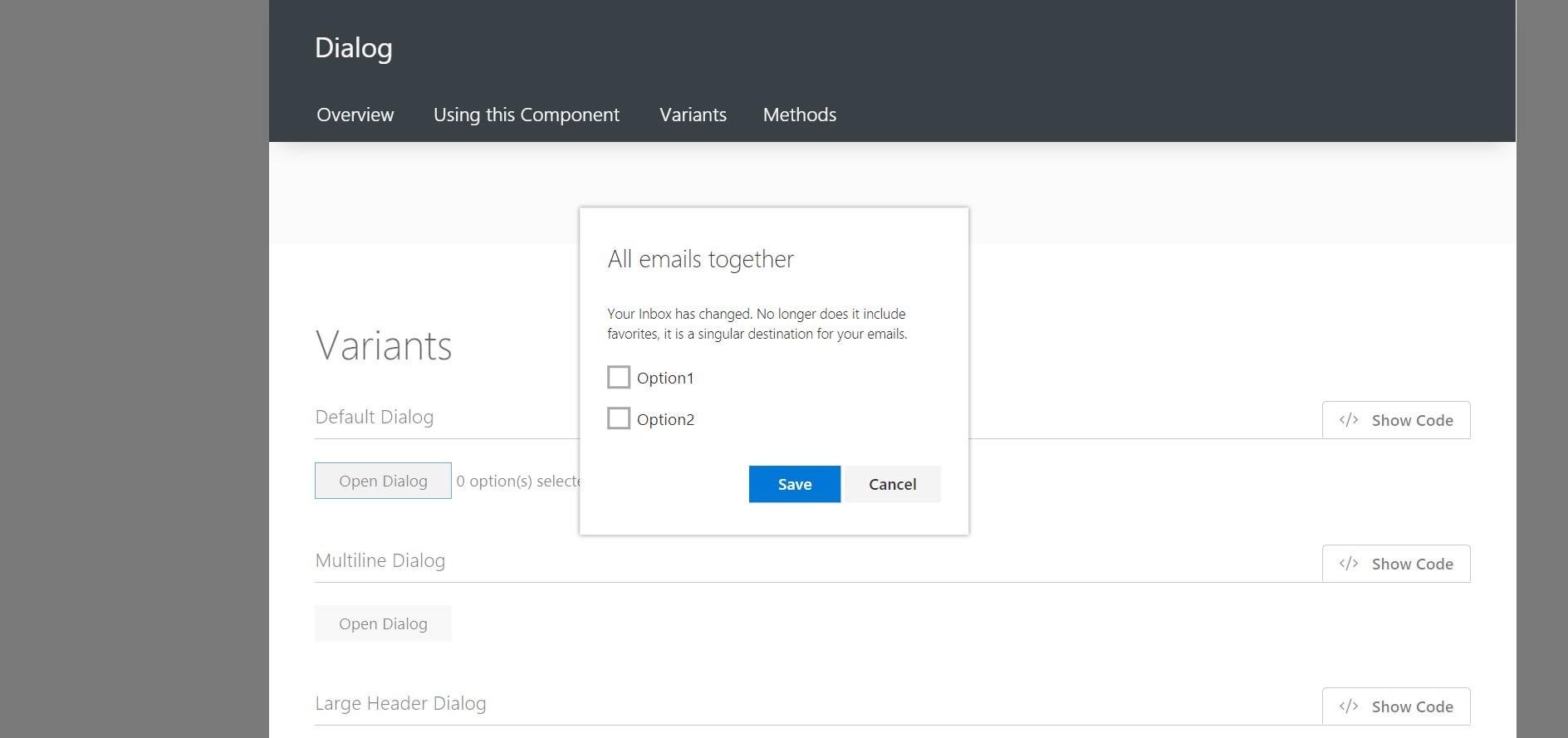Open Dialog under Default Dialog
The image size is (1568, 738).
pos(383,481)
